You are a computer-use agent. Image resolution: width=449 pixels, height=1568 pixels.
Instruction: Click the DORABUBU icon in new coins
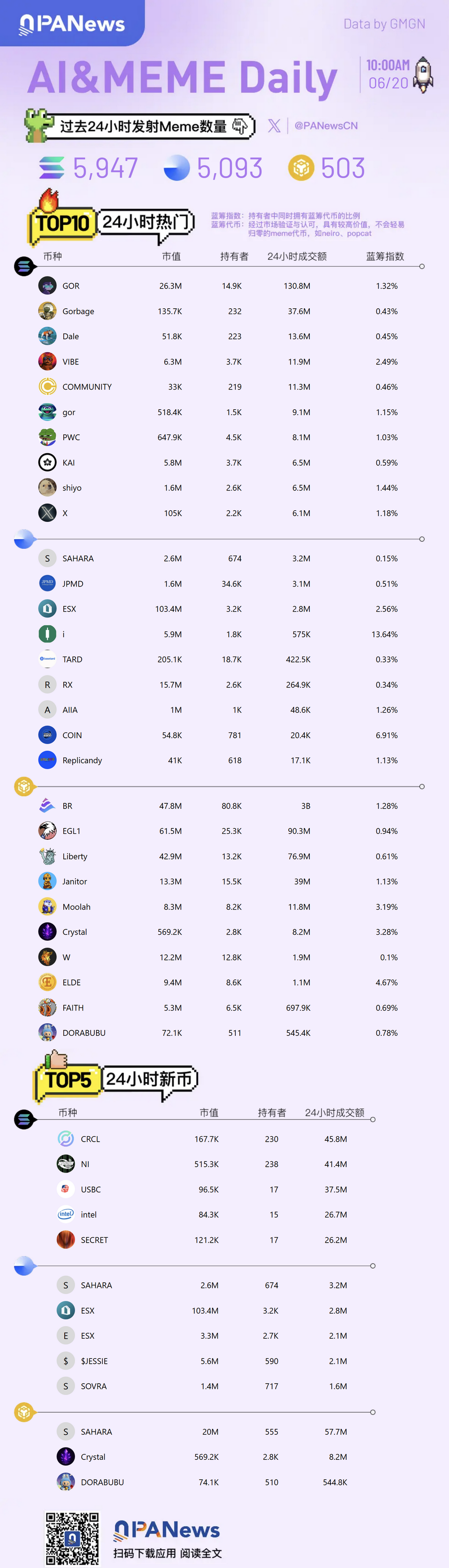click(x=66, y=1481)
